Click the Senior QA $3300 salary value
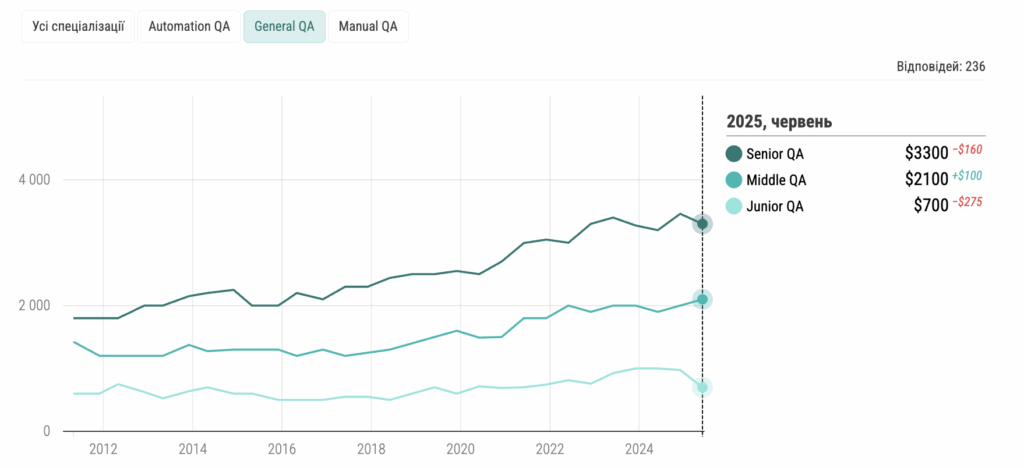 pyautogui.click(x=926, y=154)
